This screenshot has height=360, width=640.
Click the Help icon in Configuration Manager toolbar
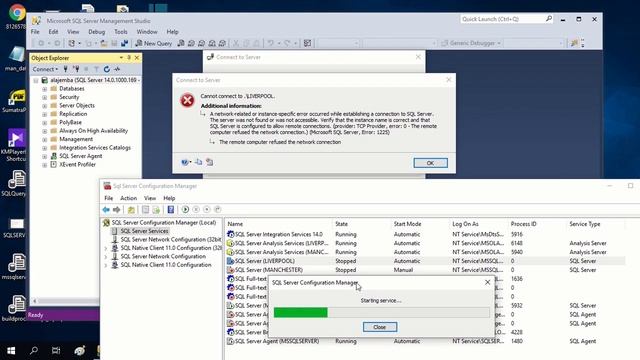point(171,210)
